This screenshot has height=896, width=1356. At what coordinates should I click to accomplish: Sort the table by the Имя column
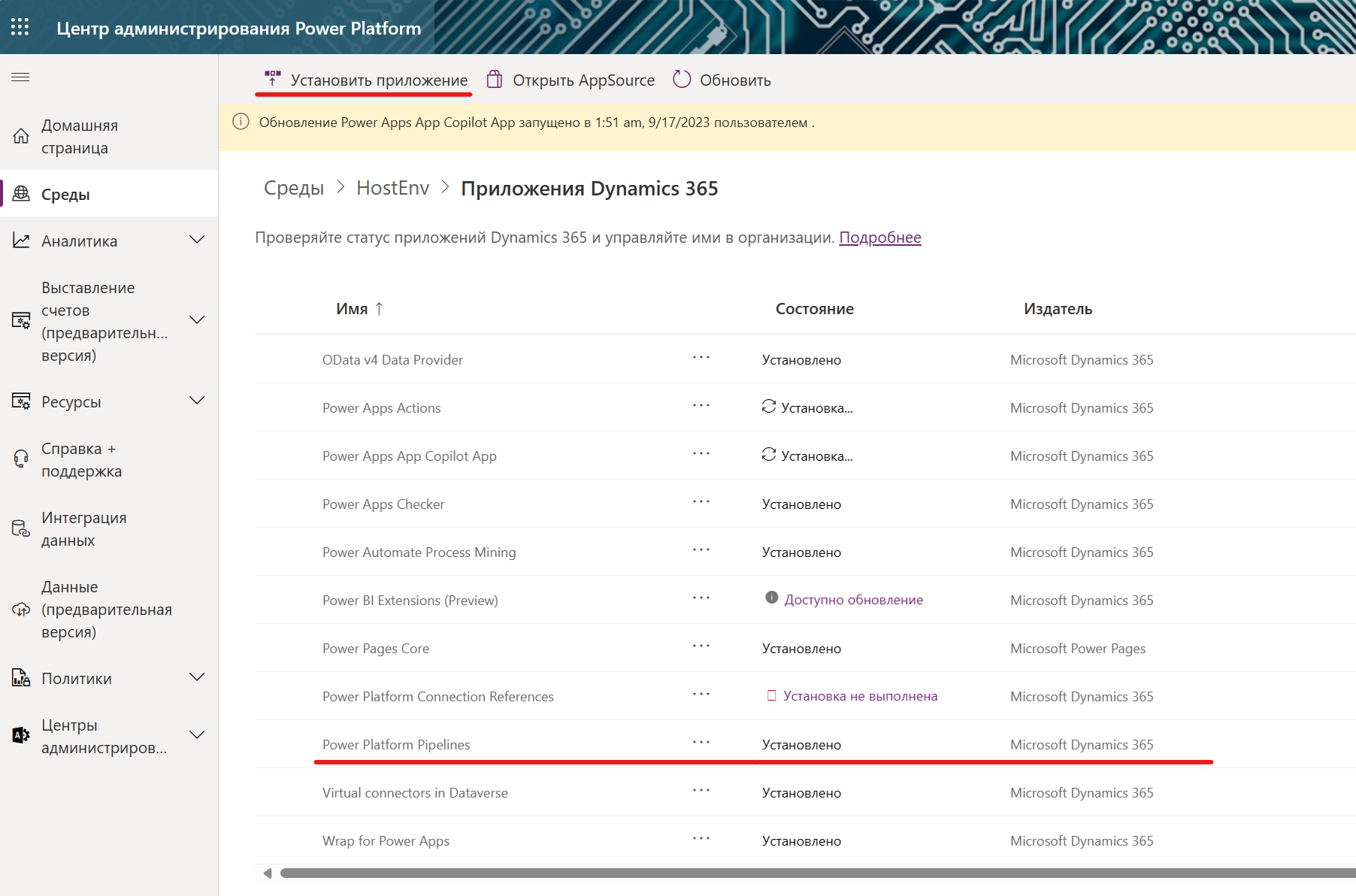point(352,309)
